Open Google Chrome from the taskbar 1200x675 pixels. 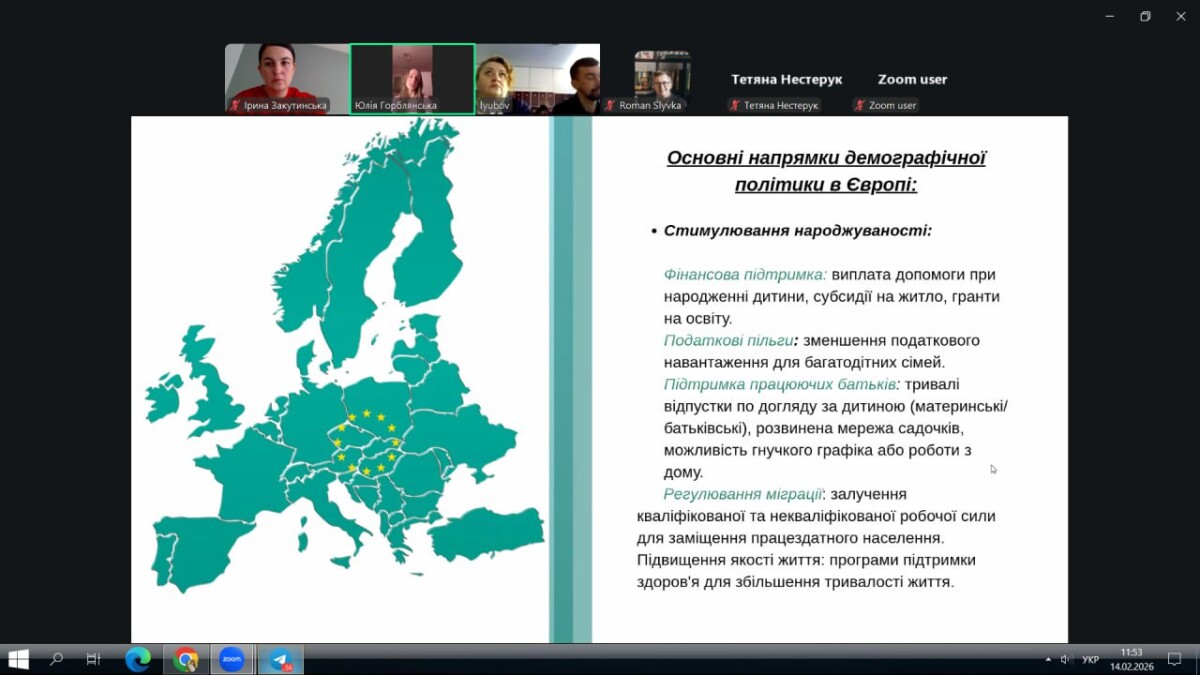click(185, 659)
